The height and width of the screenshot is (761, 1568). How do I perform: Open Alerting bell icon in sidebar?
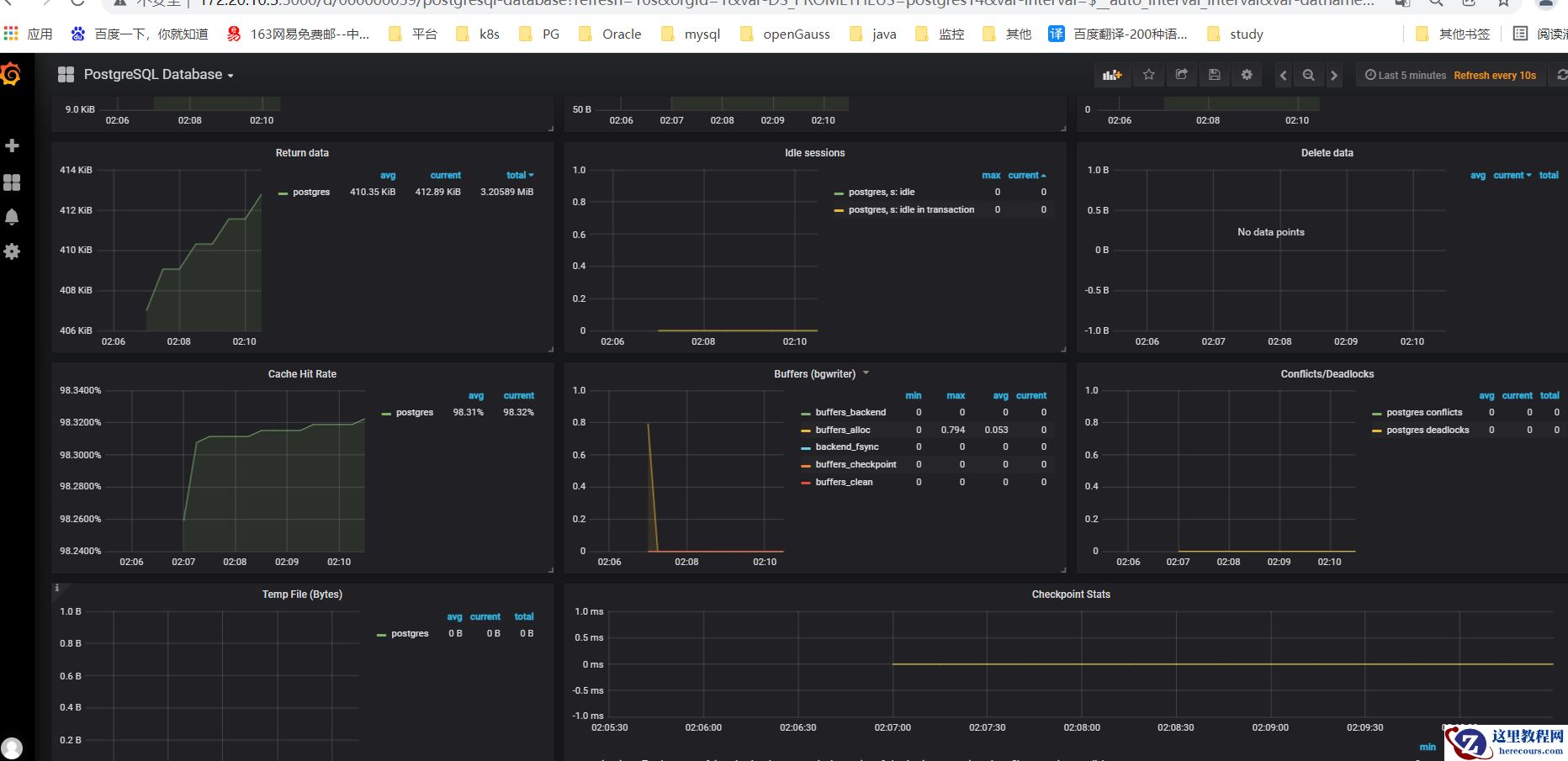pos(12,217)
